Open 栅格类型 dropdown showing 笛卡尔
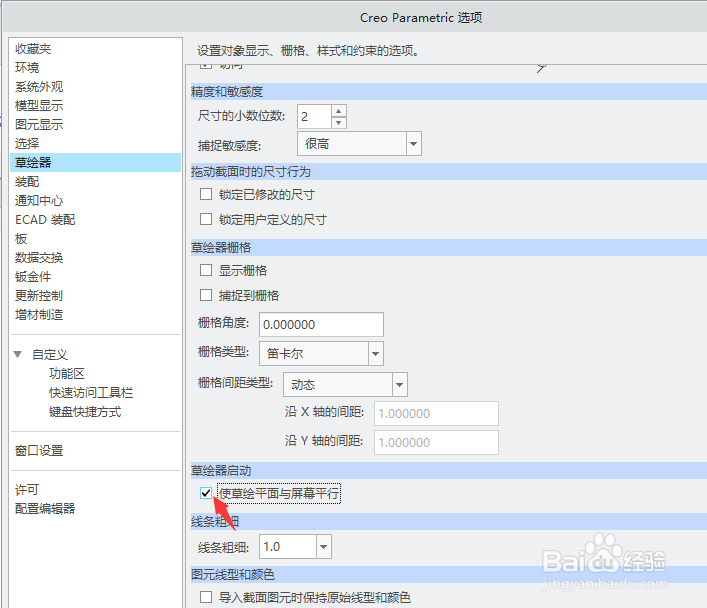This screenshot has height=608, width=707. click(321, 353)
